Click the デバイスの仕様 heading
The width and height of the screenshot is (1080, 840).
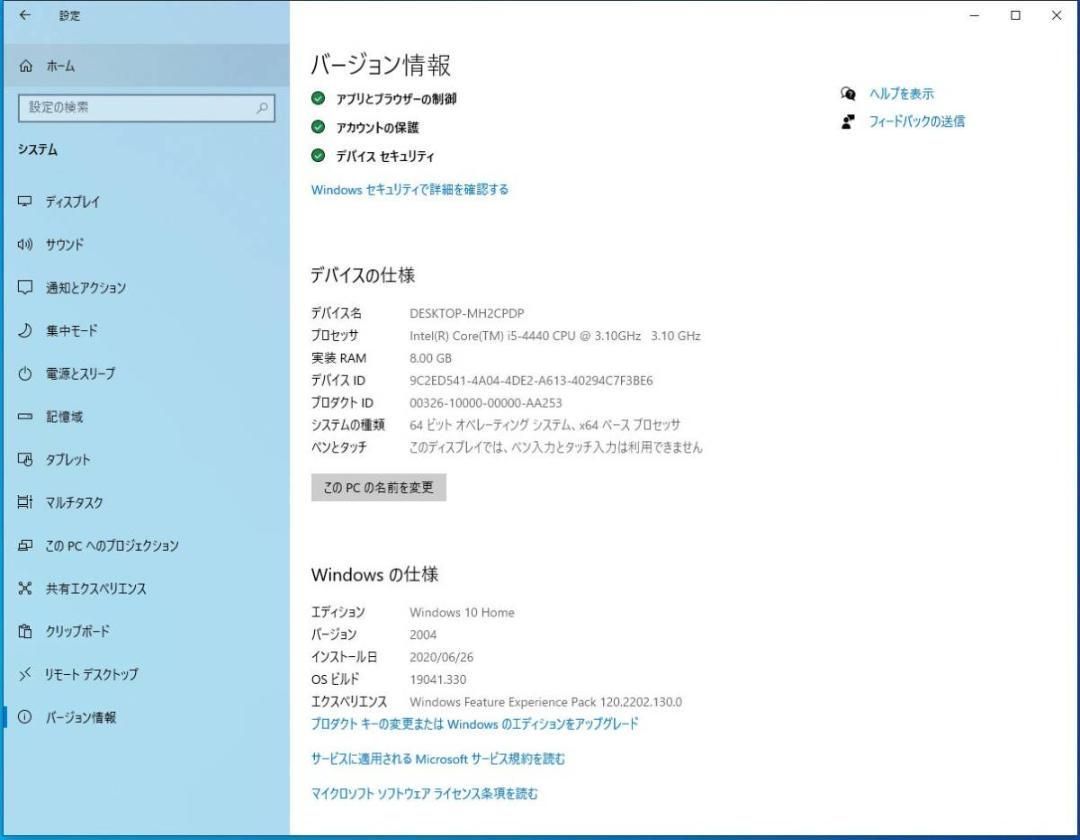(x=362, y=275)
